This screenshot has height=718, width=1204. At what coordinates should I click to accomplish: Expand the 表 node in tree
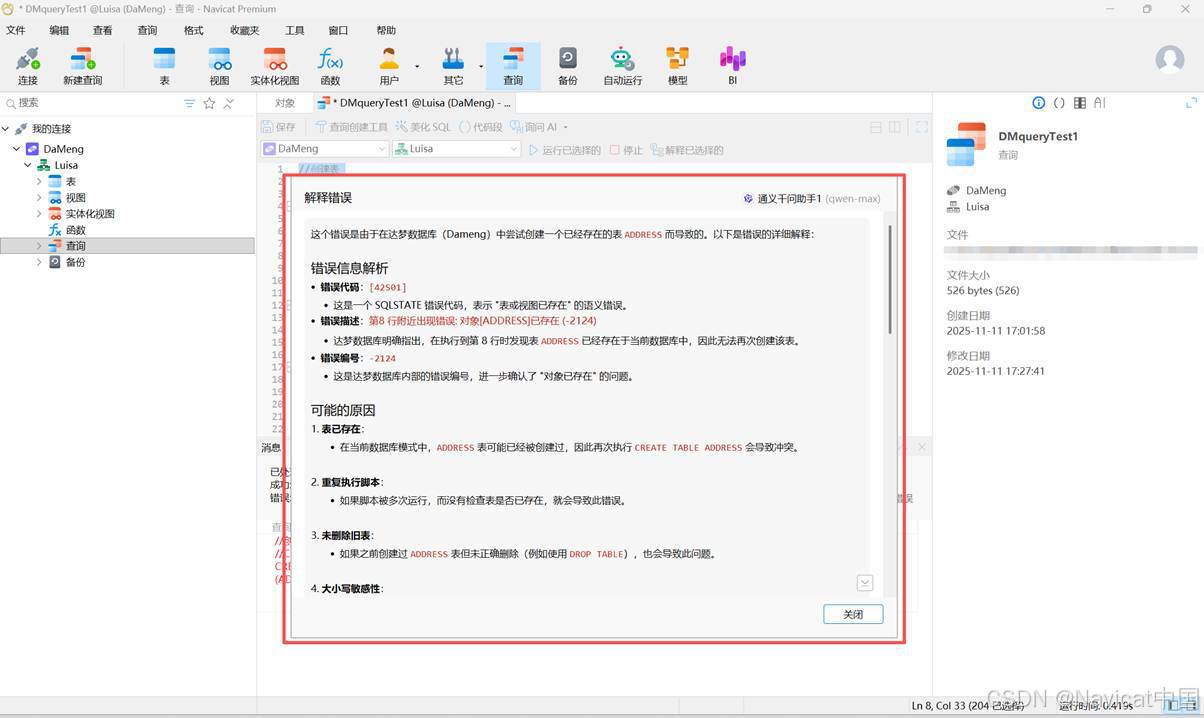click(x=40, y=181)
